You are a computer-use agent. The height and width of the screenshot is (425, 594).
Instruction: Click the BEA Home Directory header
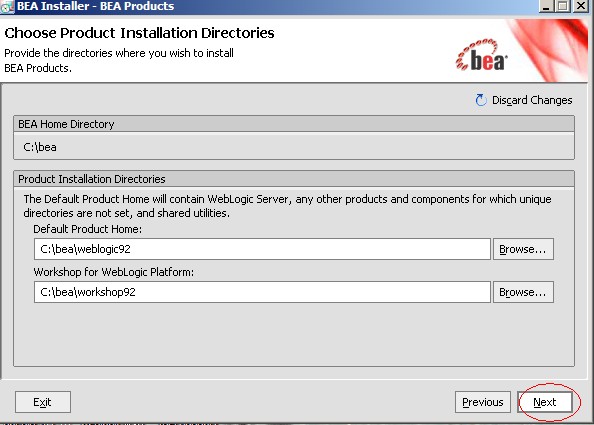pos(294,124)
